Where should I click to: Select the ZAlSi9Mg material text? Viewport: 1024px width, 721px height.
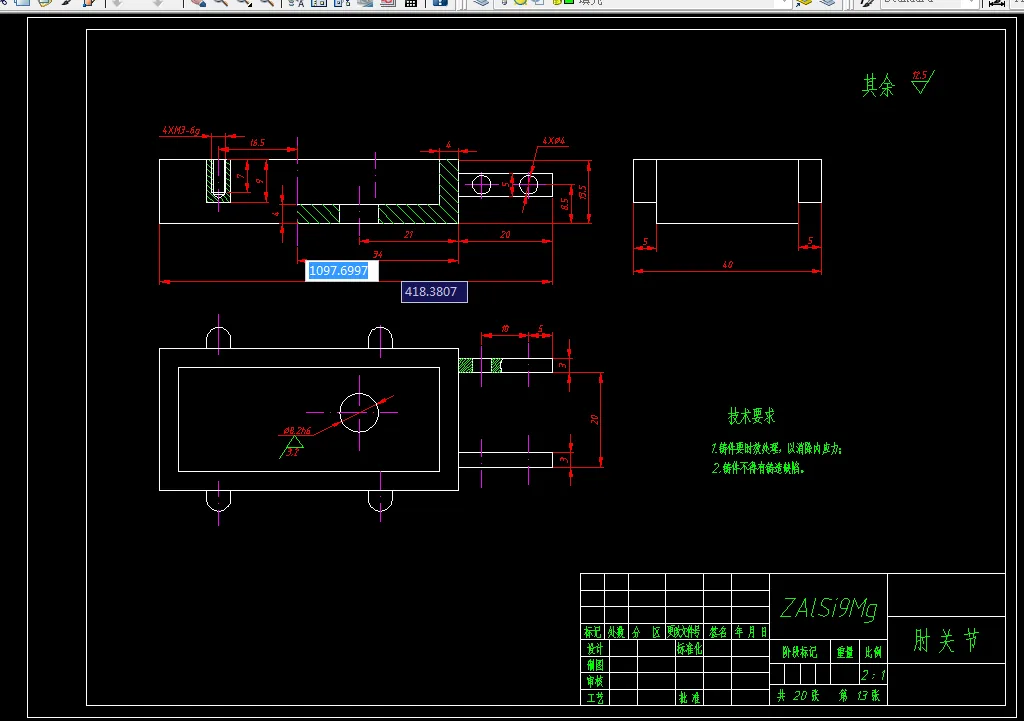(829, 608)
